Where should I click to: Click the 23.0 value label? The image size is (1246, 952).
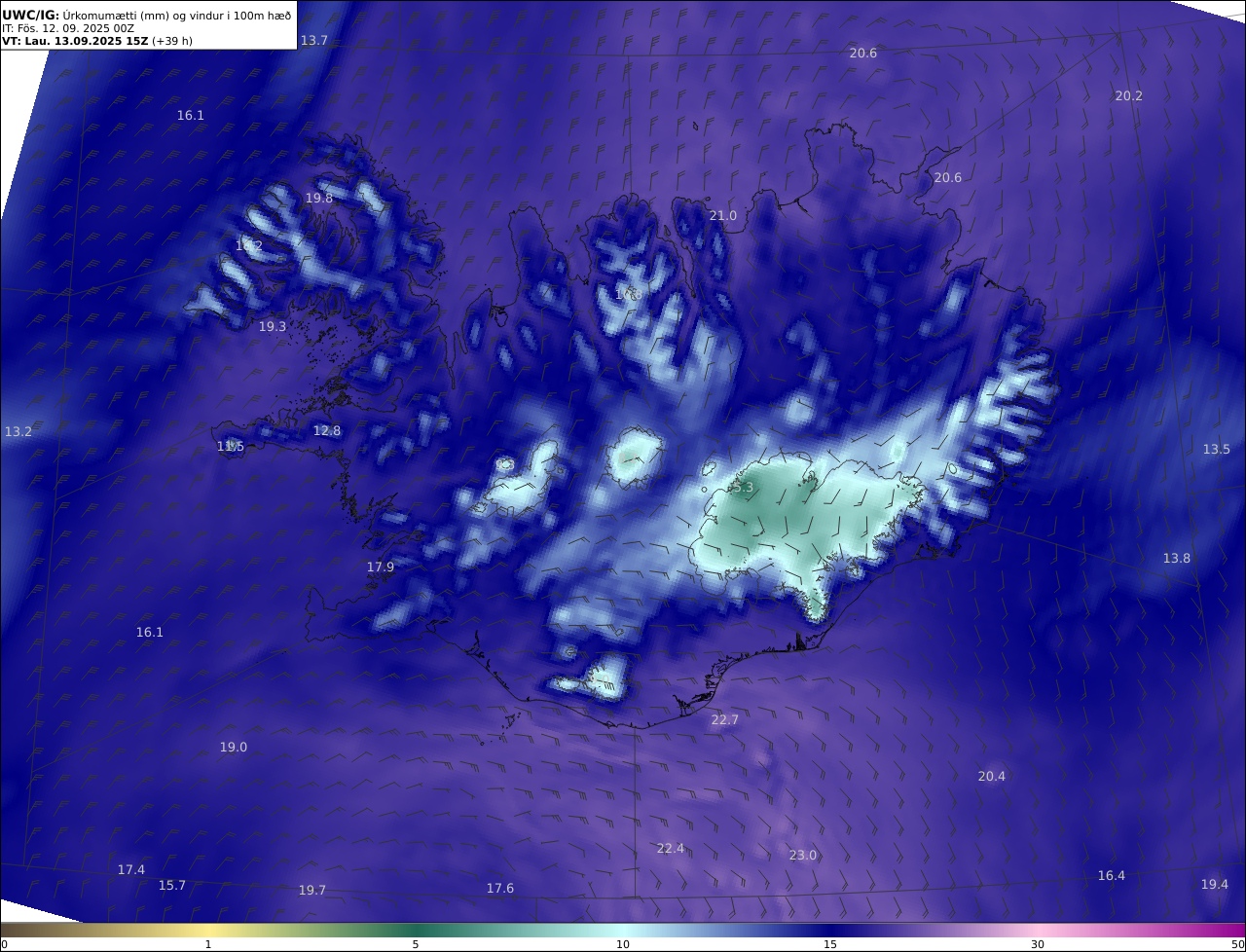pos(802,856)
